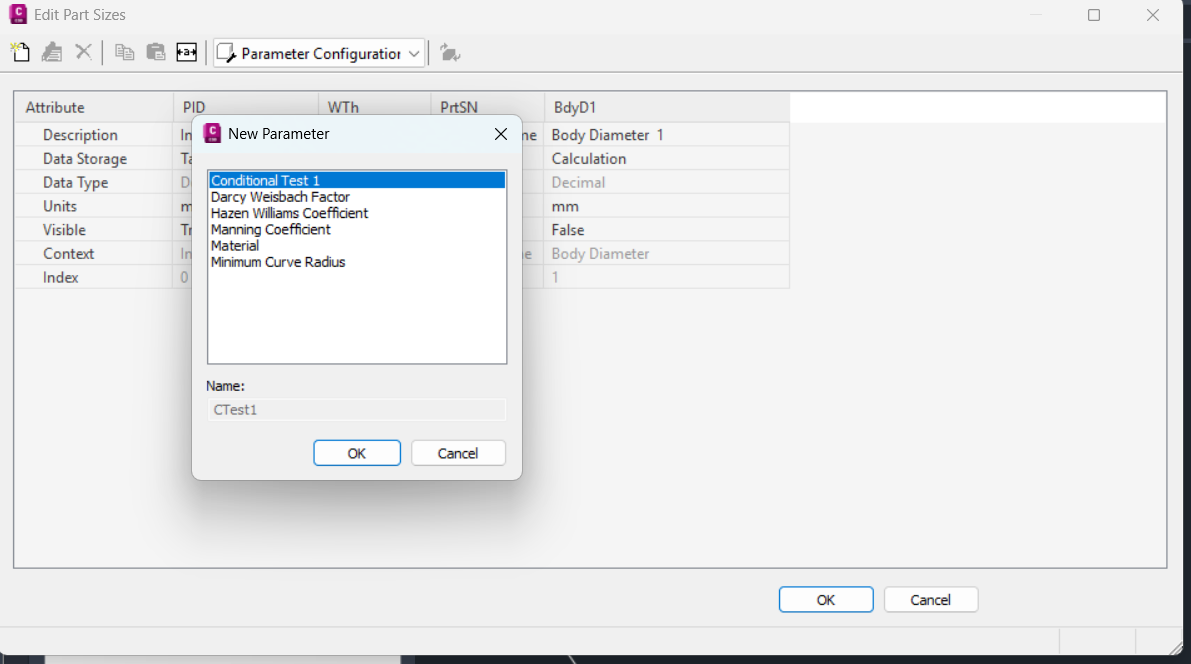Select Material parameter in list
Viewport: 1191px width, 664px height.
tap(356, 246)
